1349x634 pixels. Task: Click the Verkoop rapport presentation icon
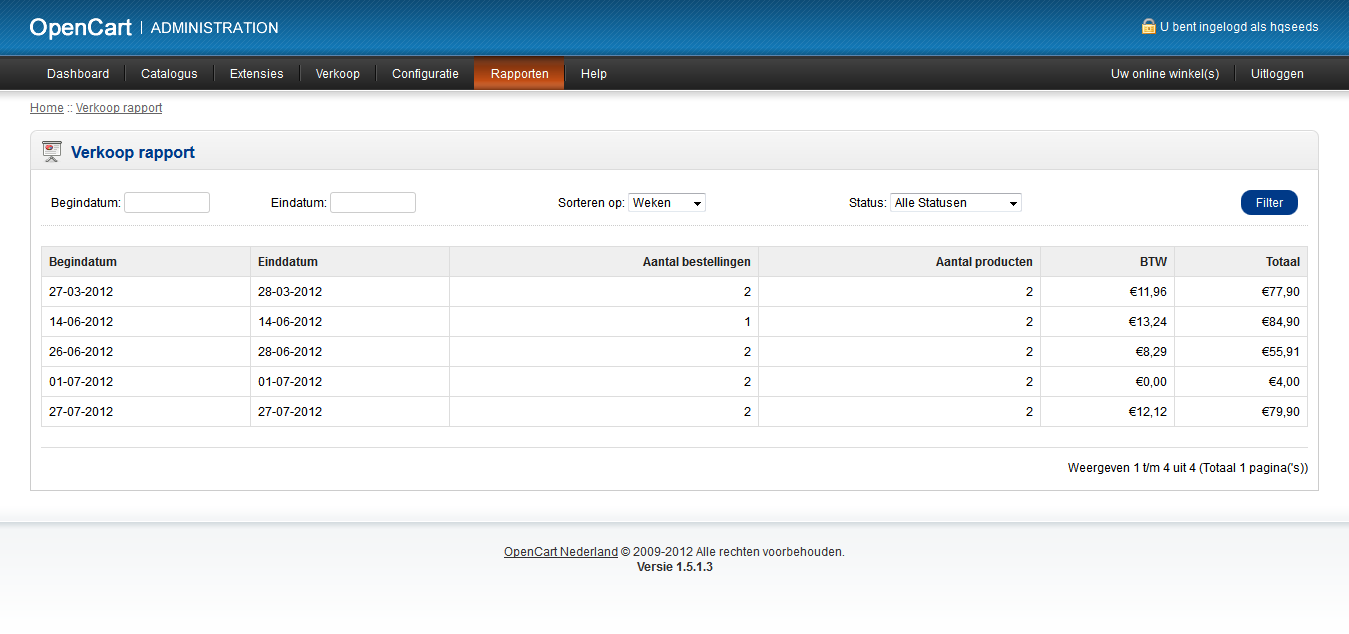pos(52,152)
